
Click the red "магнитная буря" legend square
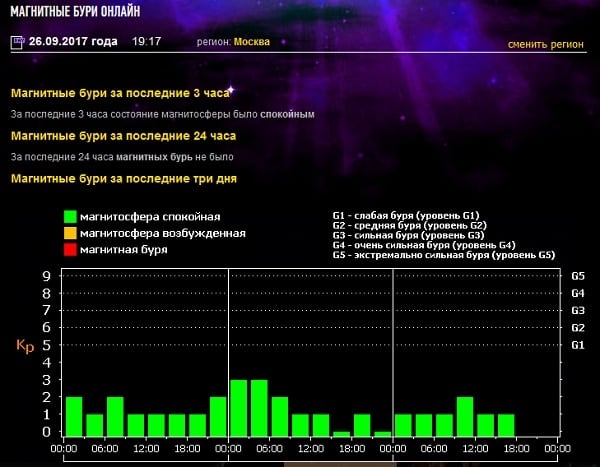point(69,249)
